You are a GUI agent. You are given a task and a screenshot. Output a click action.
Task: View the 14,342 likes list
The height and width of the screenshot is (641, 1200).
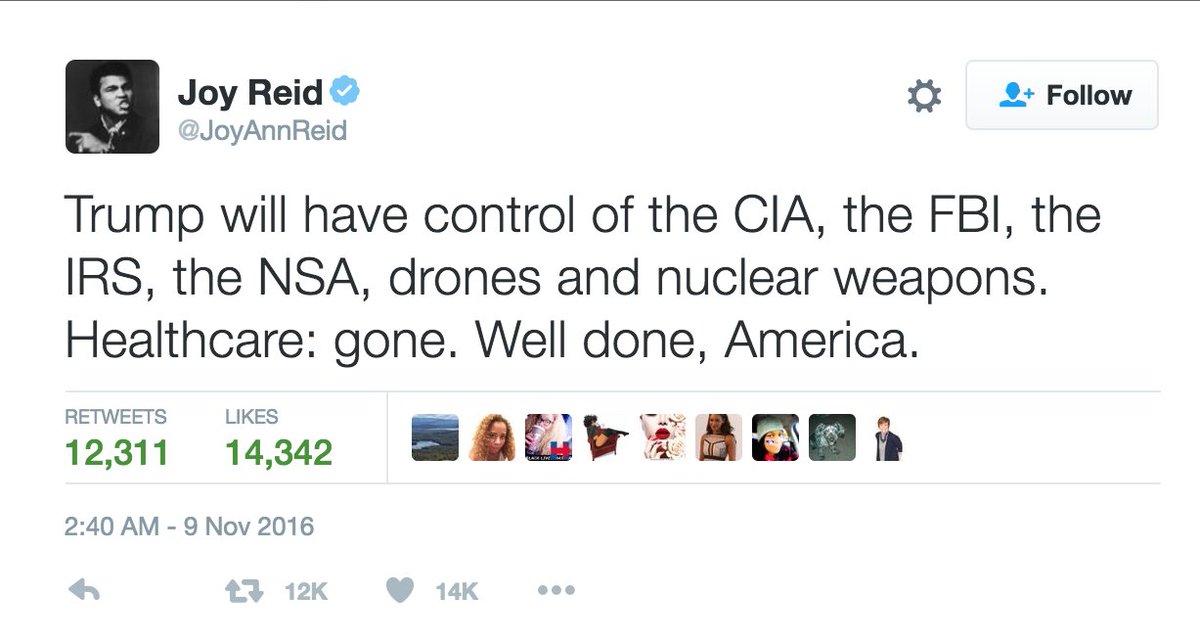tap(278, 439)
